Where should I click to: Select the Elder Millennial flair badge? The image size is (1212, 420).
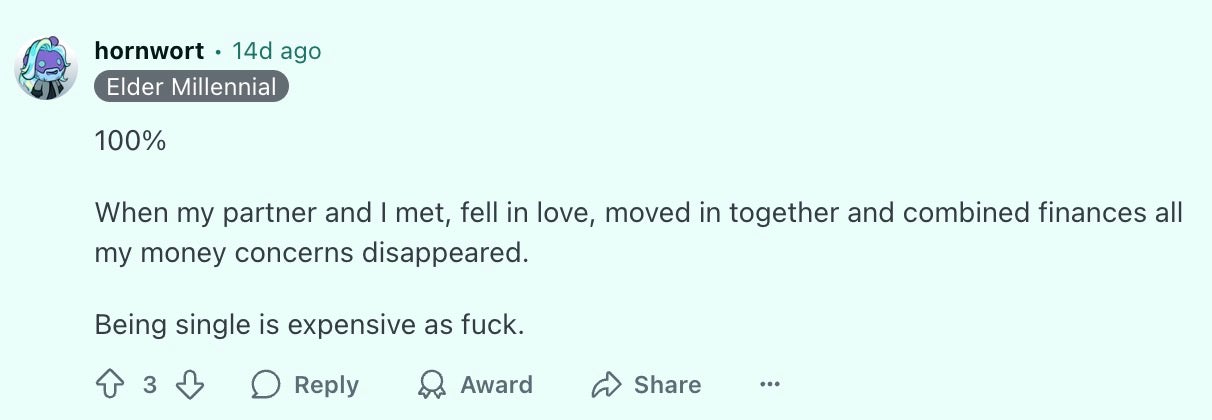click(x=192, y=87)
